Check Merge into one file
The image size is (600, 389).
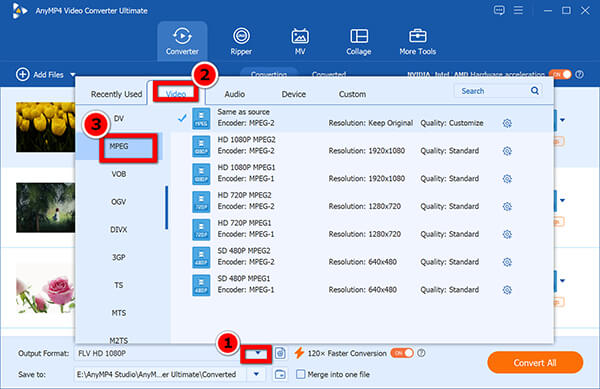[x=301, y=374]
